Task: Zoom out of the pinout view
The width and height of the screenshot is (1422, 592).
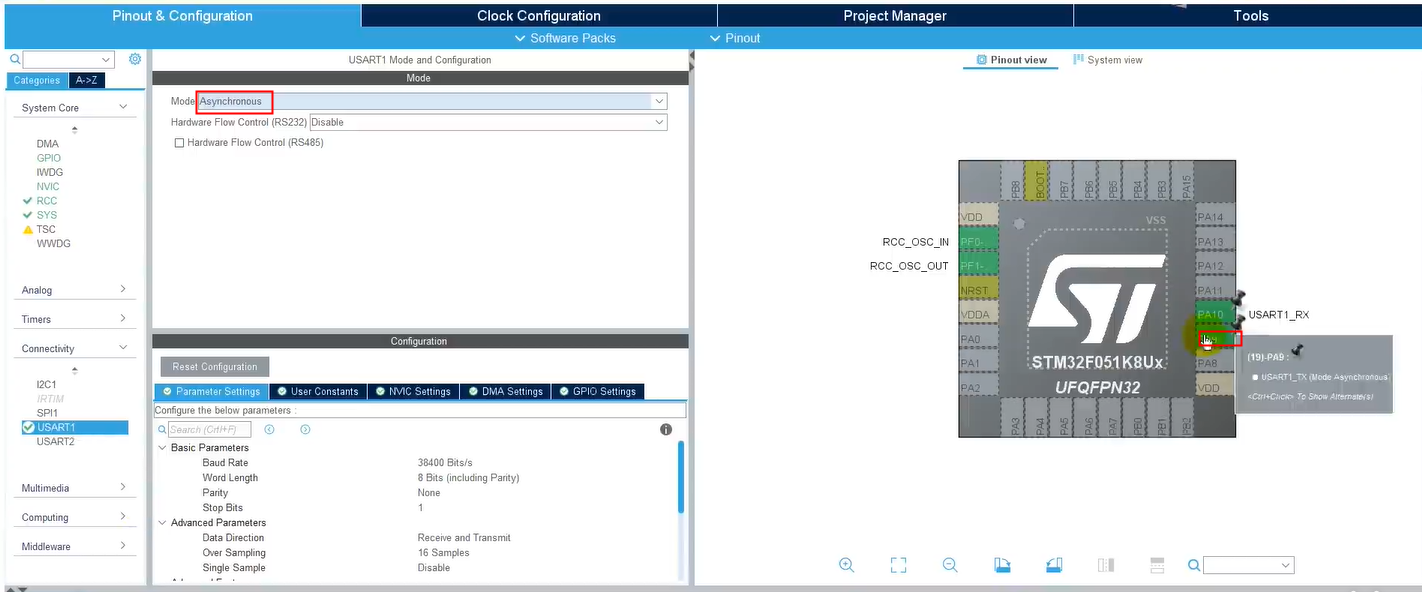Action: (950, 565)
